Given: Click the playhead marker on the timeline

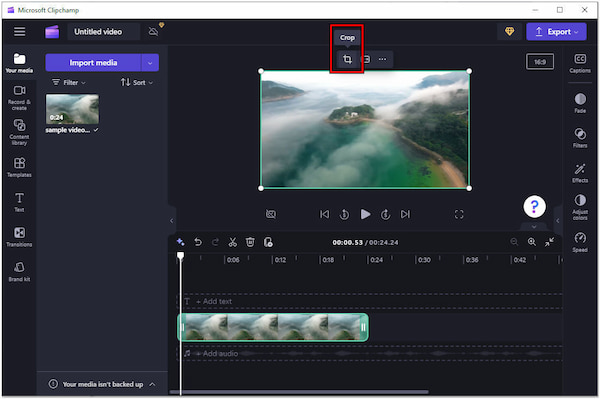Looking at the screenshot, I should coord(180,256).
